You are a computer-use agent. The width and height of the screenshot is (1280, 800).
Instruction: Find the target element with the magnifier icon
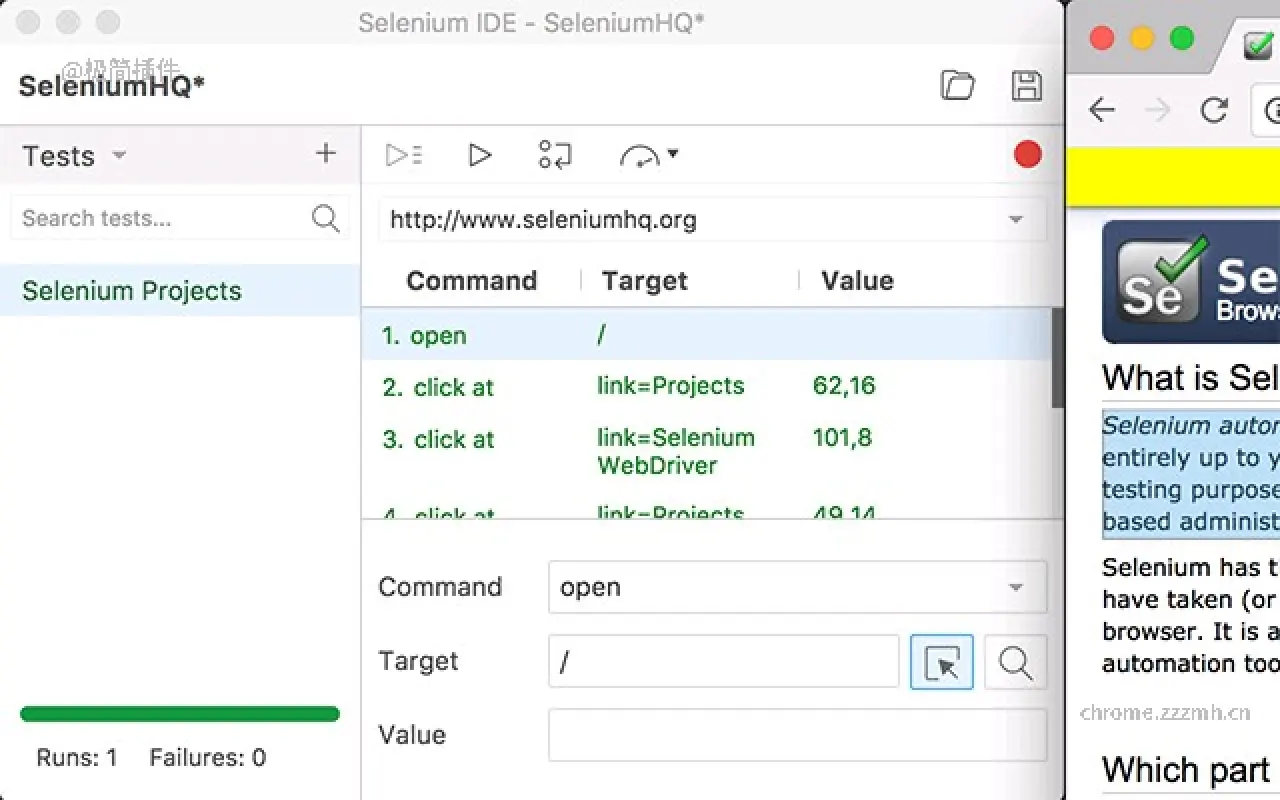coord(1016,662)
